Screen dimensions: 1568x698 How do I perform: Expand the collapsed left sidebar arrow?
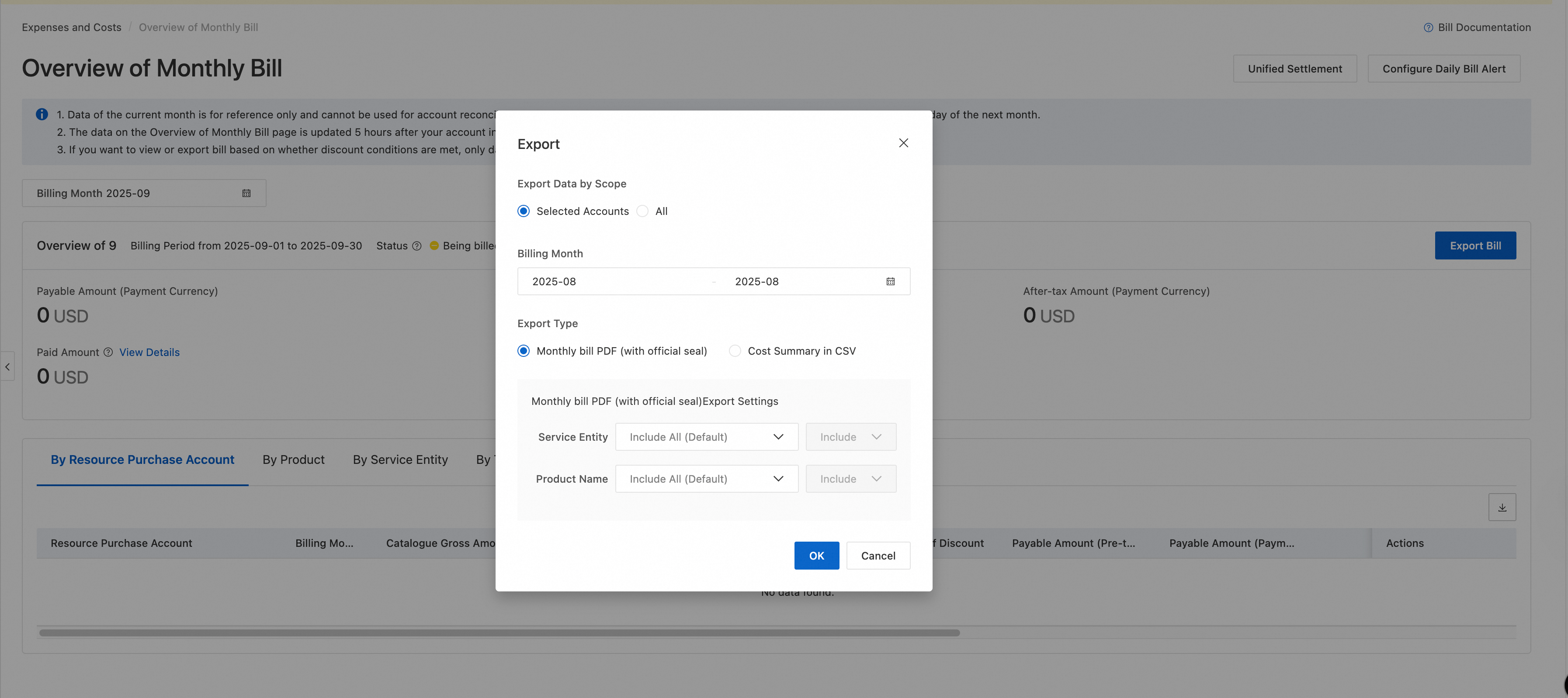[7, 367]
